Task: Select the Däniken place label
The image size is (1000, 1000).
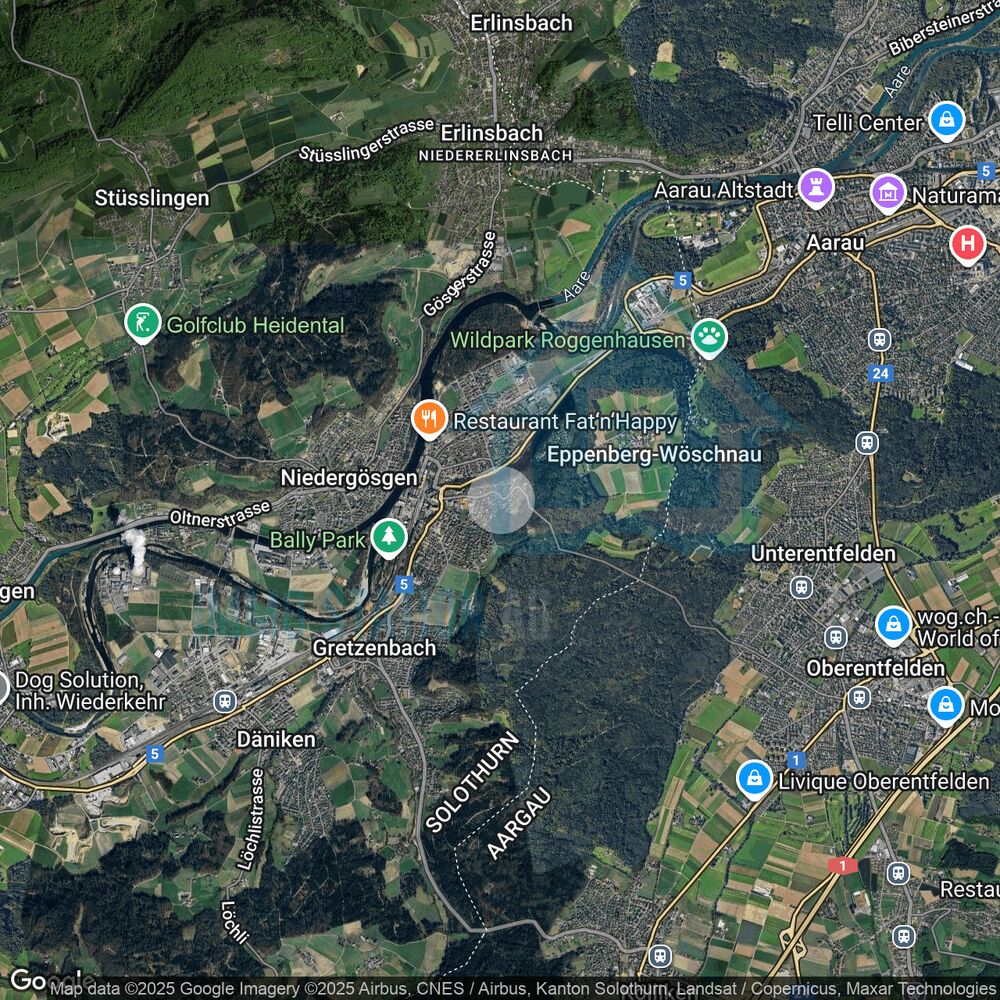Action: point(276,739)
